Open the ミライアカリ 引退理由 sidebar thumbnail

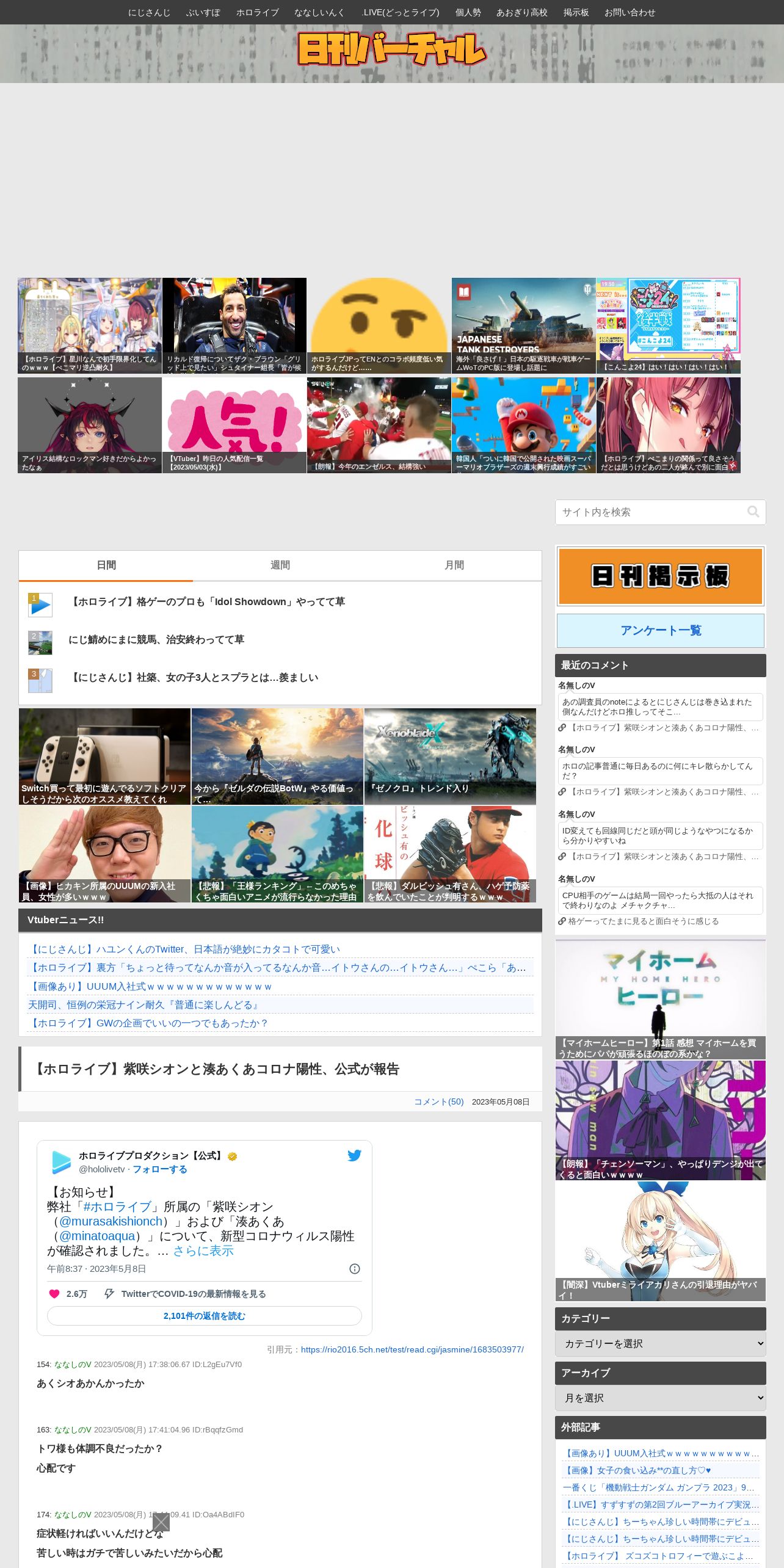[x=661, y=1241]
